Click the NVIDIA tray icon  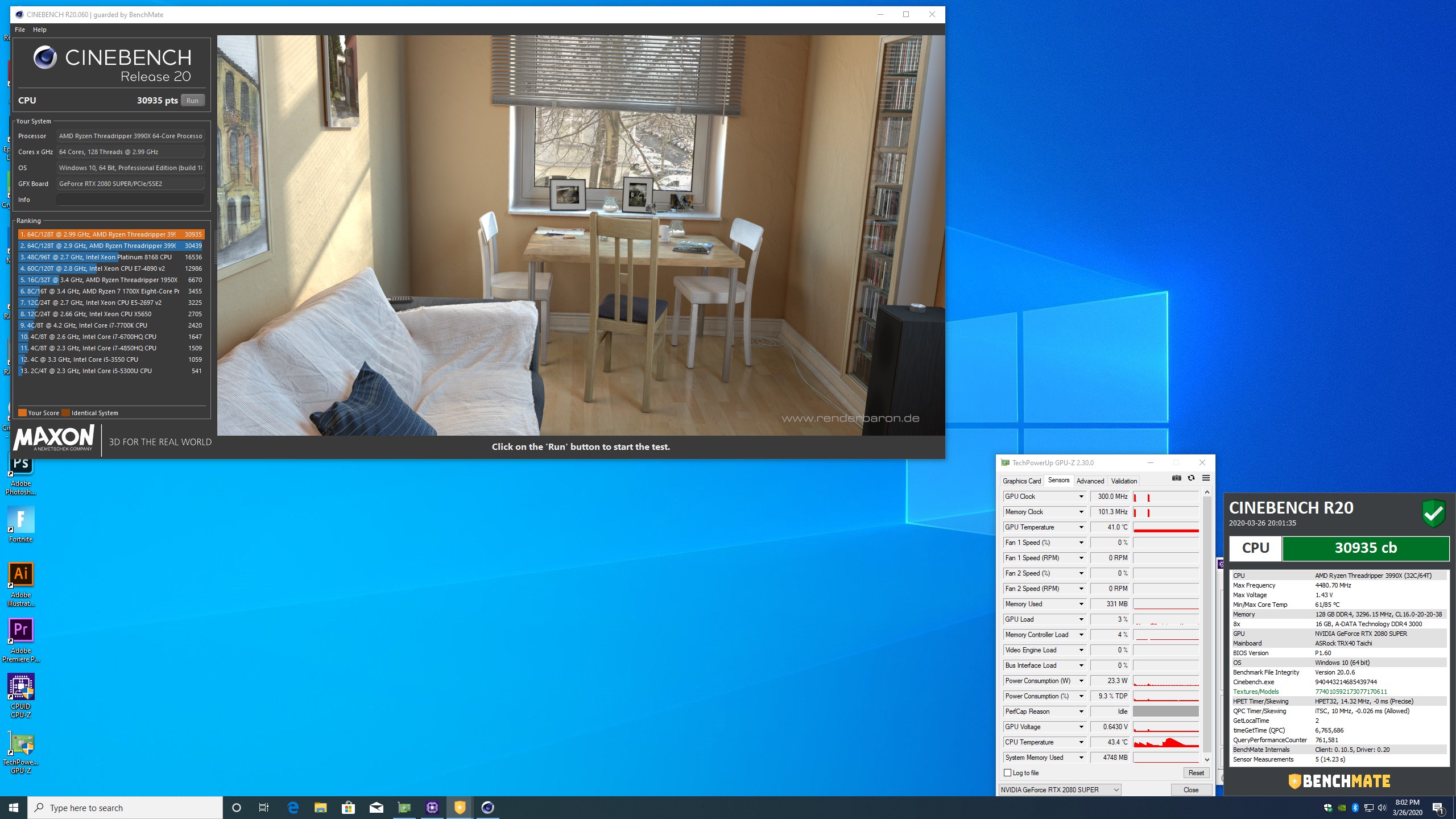(1342, 808)
